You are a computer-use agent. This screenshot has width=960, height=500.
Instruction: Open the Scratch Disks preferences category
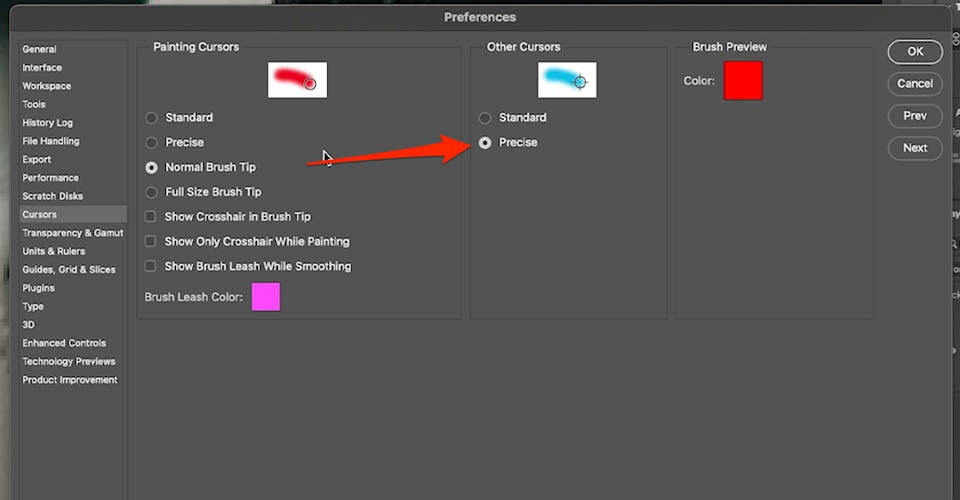pos(53,196)
